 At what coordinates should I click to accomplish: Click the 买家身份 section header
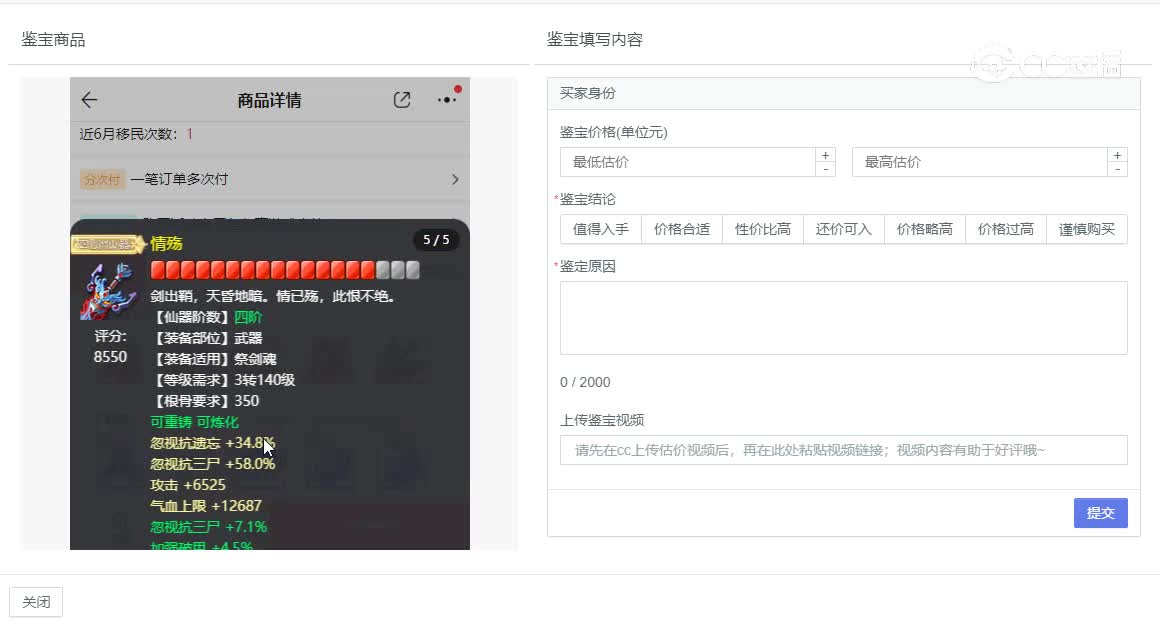point(843,93)
